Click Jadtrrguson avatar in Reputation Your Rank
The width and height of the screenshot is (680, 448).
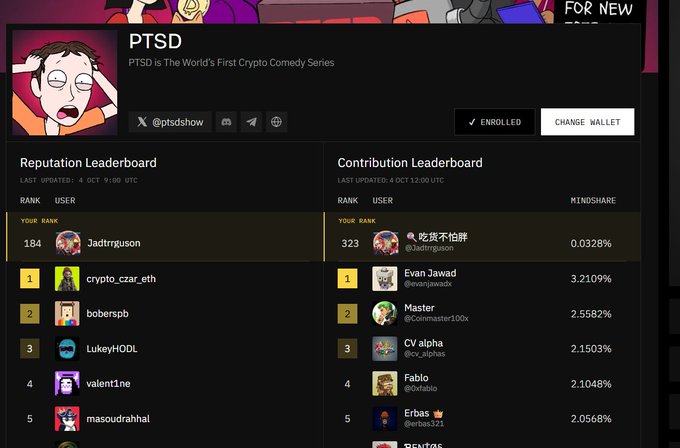(68, 243)
